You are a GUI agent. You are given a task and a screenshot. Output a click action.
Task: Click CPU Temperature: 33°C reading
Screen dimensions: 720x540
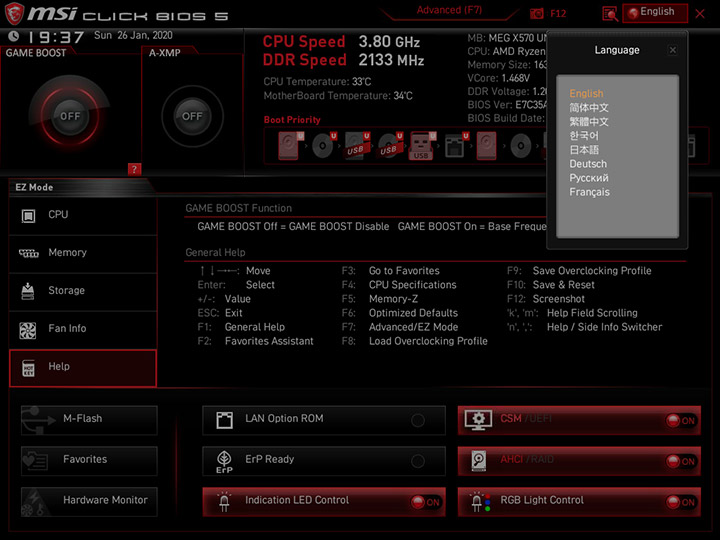point(317,82)
